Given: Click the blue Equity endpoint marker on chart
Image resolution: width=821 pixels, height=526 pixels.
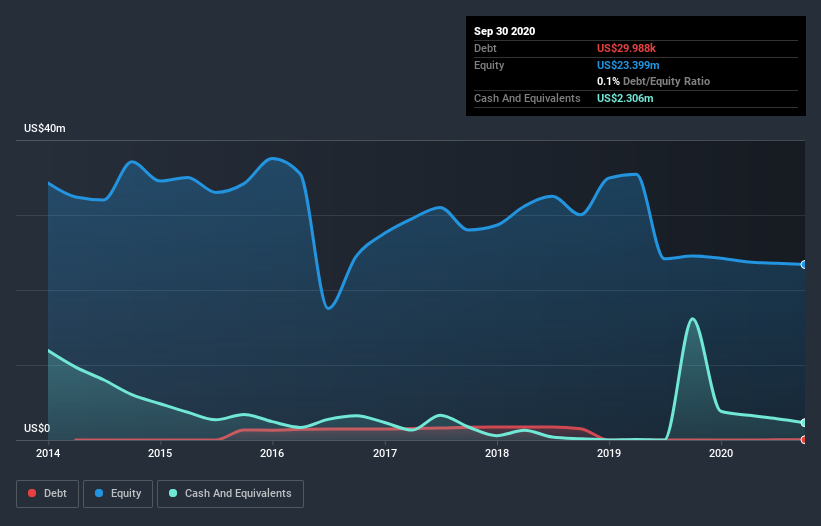Looking at the screenshot, I should tap(803, 264).
